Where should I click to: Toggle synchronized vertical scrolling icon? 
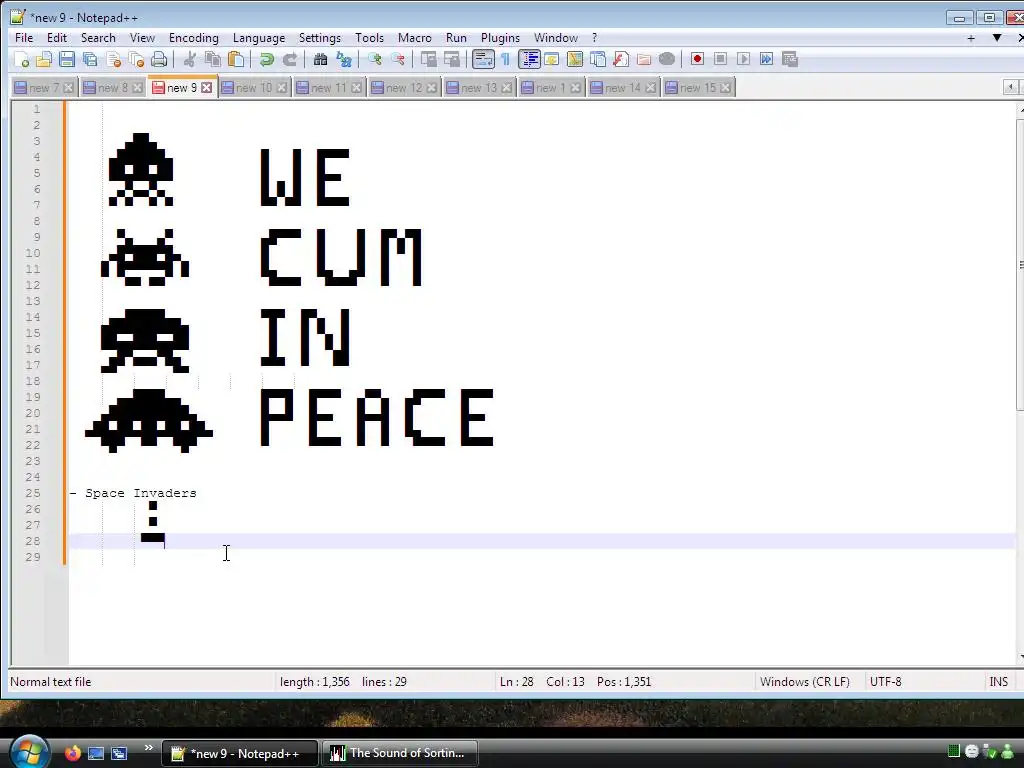tap(428, 59)
